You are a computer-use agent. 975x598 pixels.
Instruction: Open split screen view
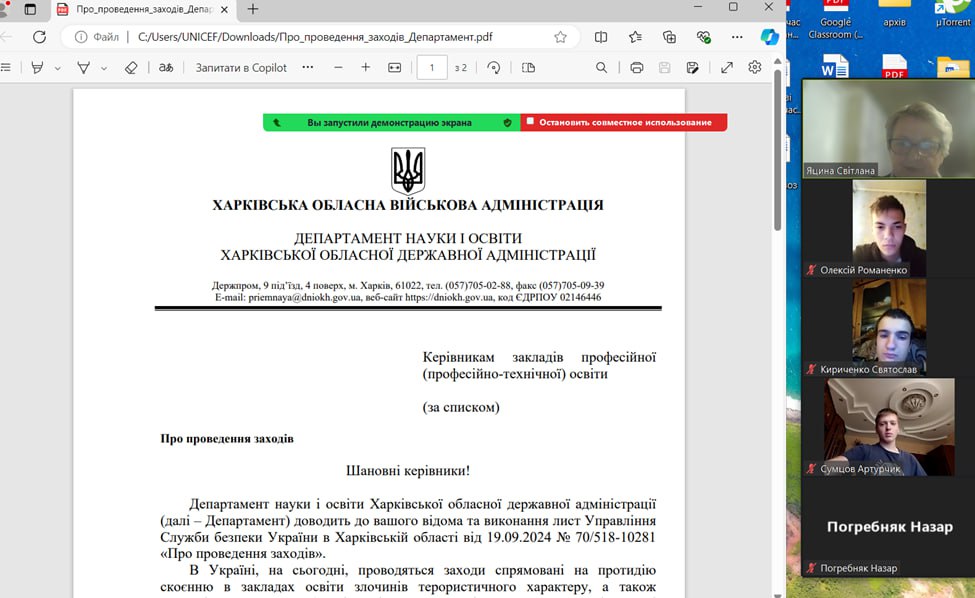click(601, 37)
